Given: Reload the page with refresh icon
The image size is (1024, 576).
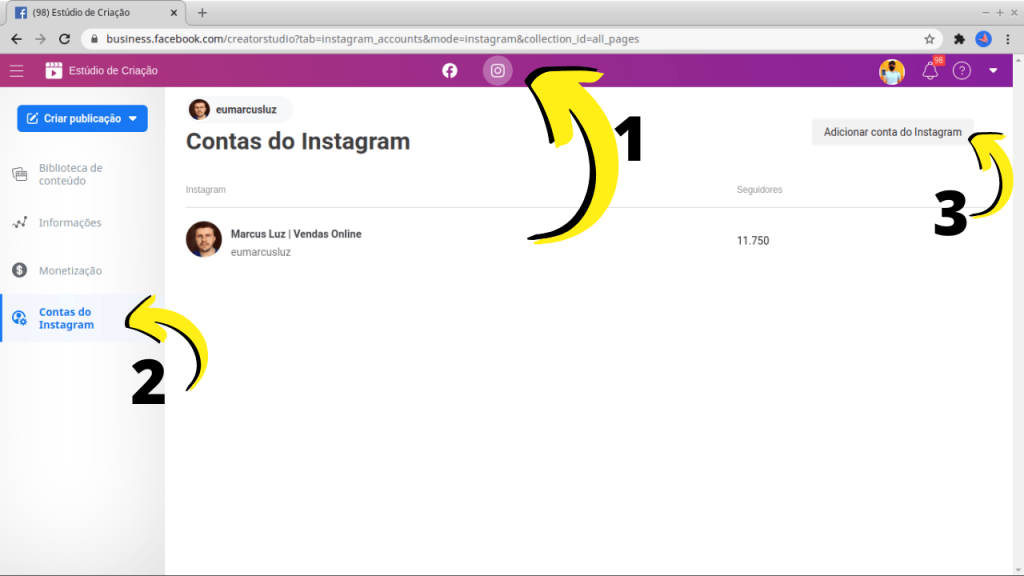Looking at the screenshot, I should pos(65,39).
